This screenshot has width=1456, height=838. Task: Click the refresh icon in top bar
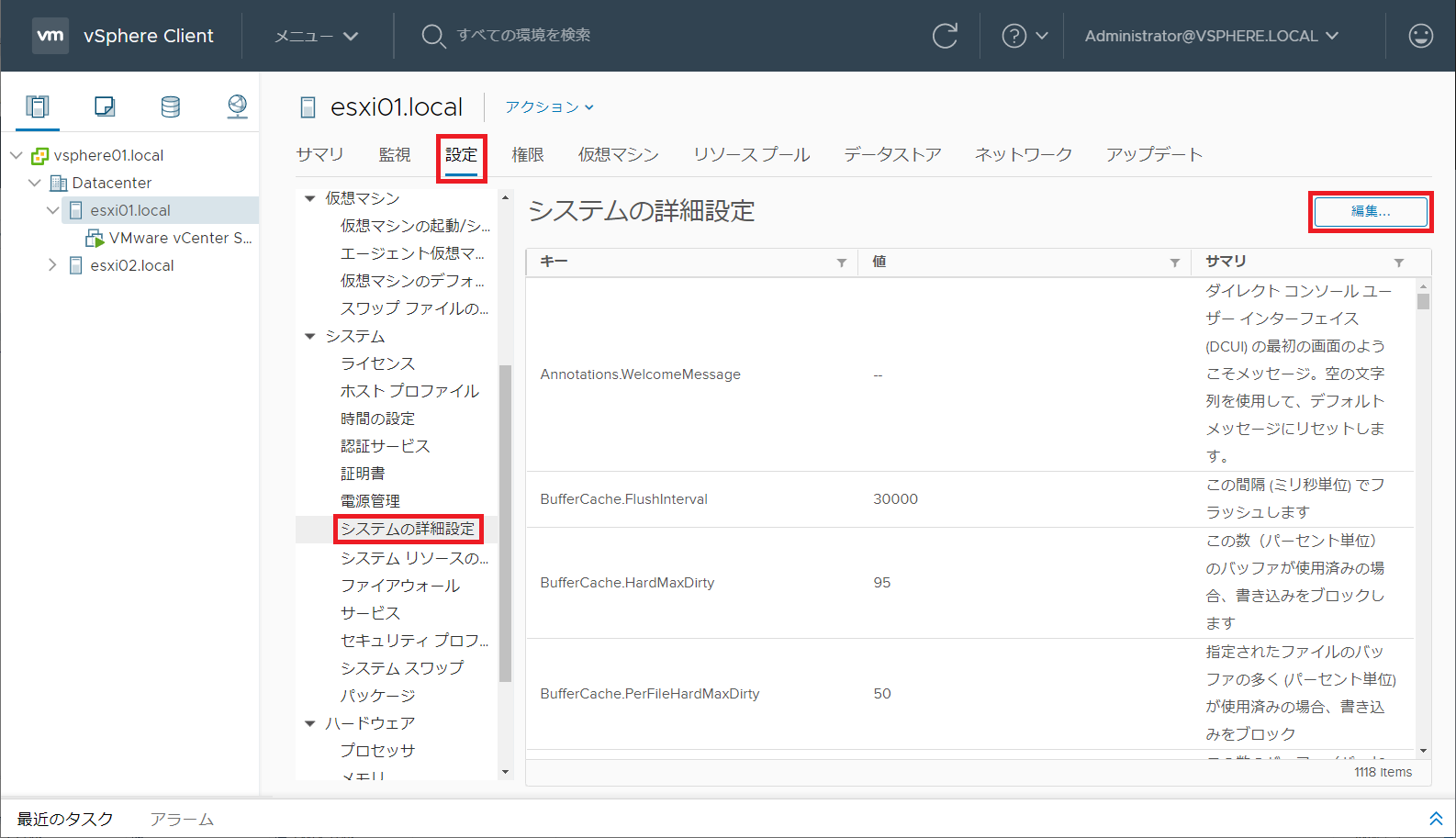(945, 36)
